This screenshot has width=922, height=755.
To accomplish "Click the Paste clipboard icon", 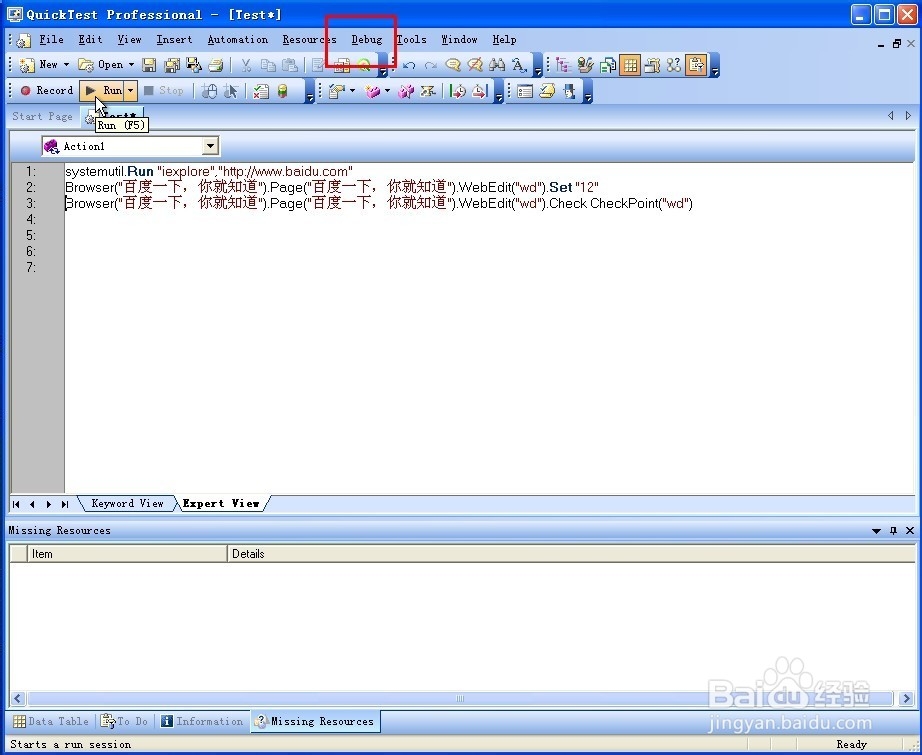I will pyautogui.click(x=290, y=65).
